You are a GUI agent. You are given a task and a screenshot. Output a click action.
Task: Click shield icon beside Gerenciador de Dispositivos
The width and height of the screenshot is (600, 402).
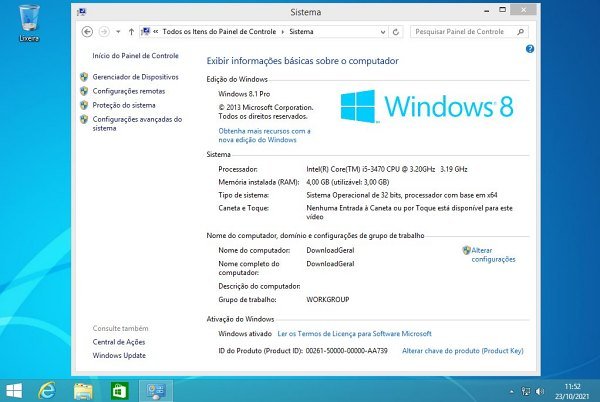coord(84,77)
